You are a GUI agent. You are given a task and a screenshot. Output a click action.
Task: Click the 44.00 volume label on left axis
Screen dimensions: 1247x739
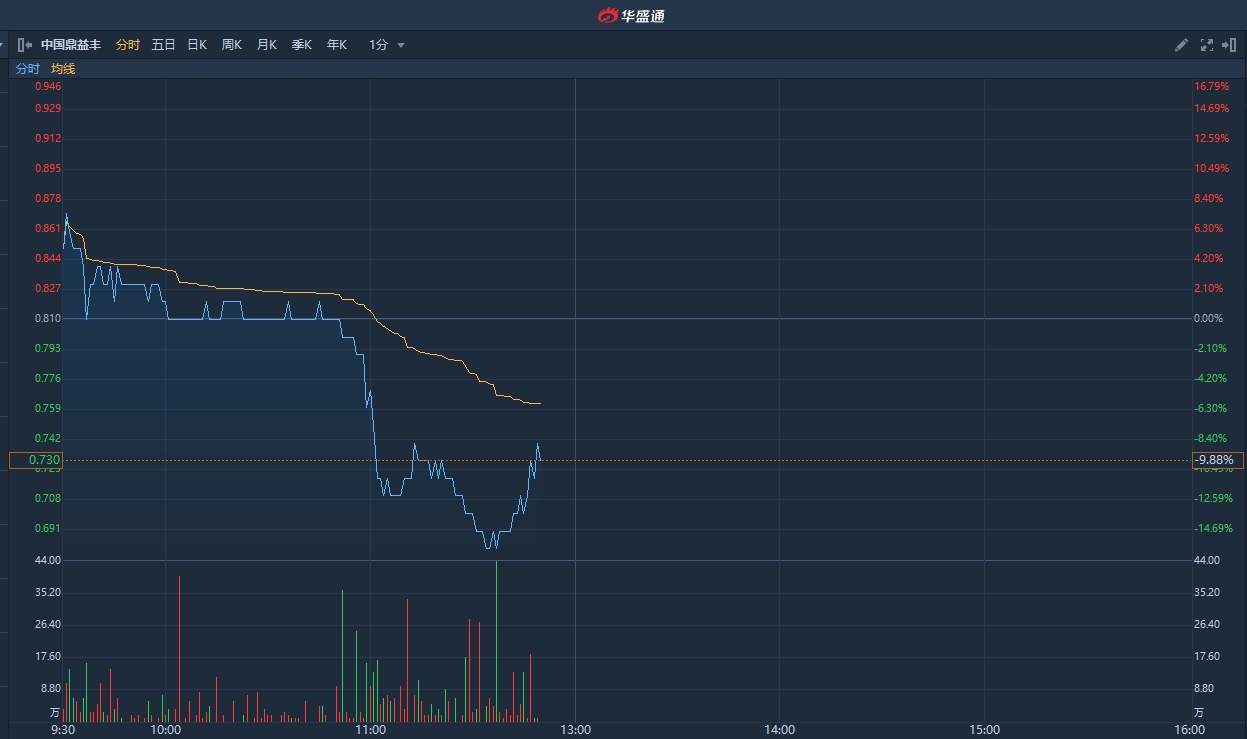pos(47,560)
